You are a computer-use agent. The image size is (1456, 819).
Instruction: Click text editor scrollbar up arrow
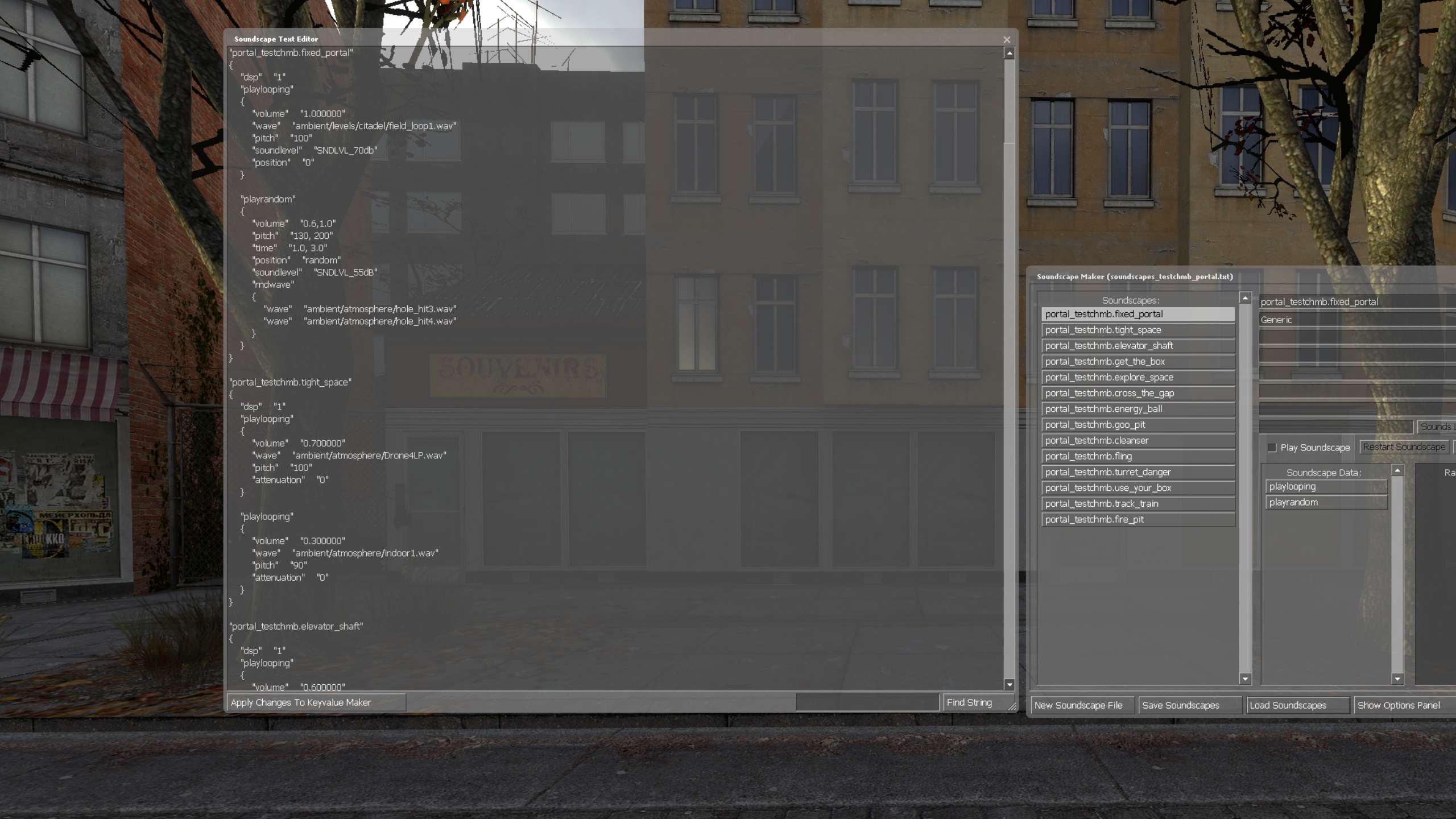click(x=1010, y=53)
